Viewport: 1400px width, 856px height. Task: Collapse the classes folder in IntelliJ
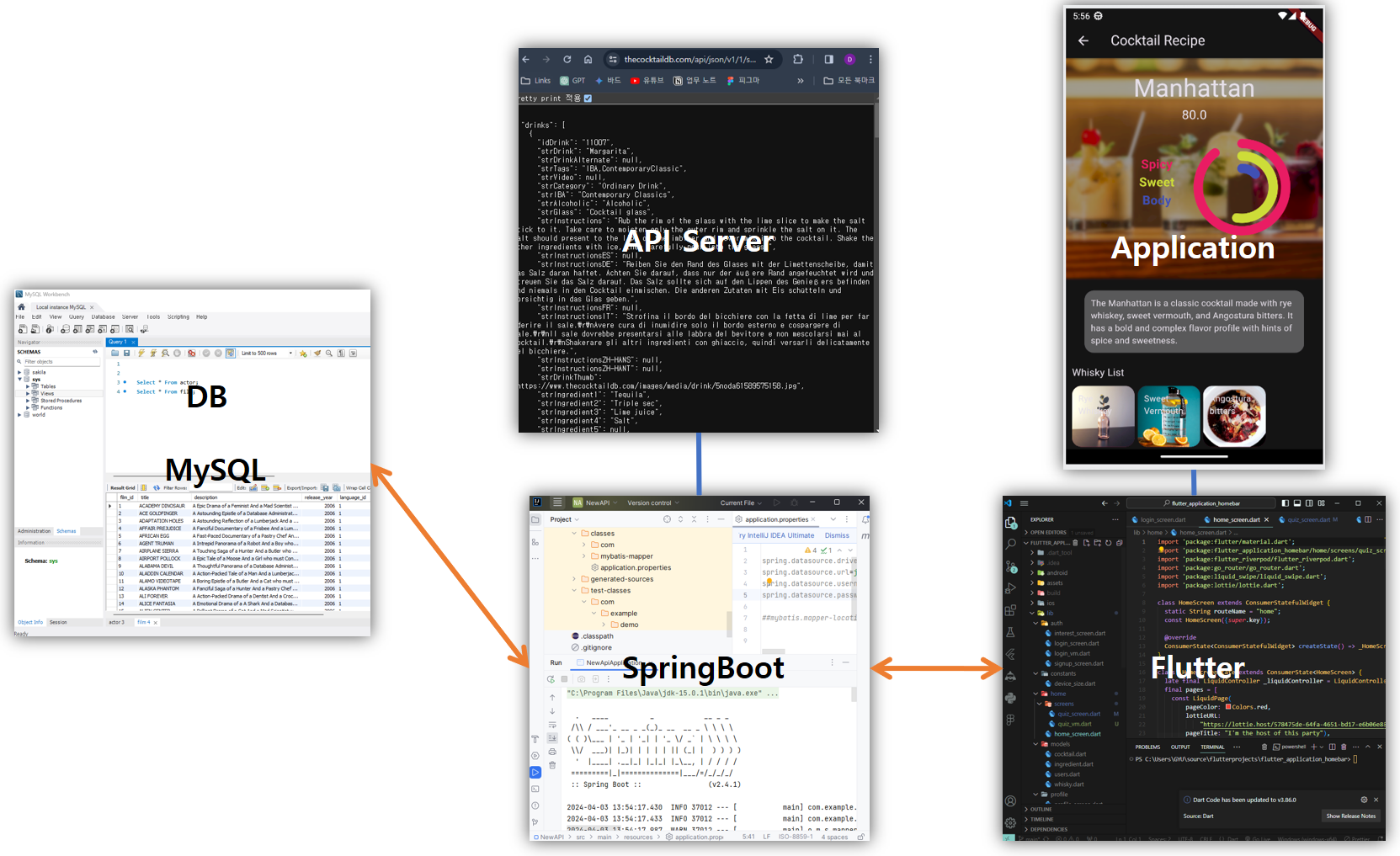click(575, 534)
